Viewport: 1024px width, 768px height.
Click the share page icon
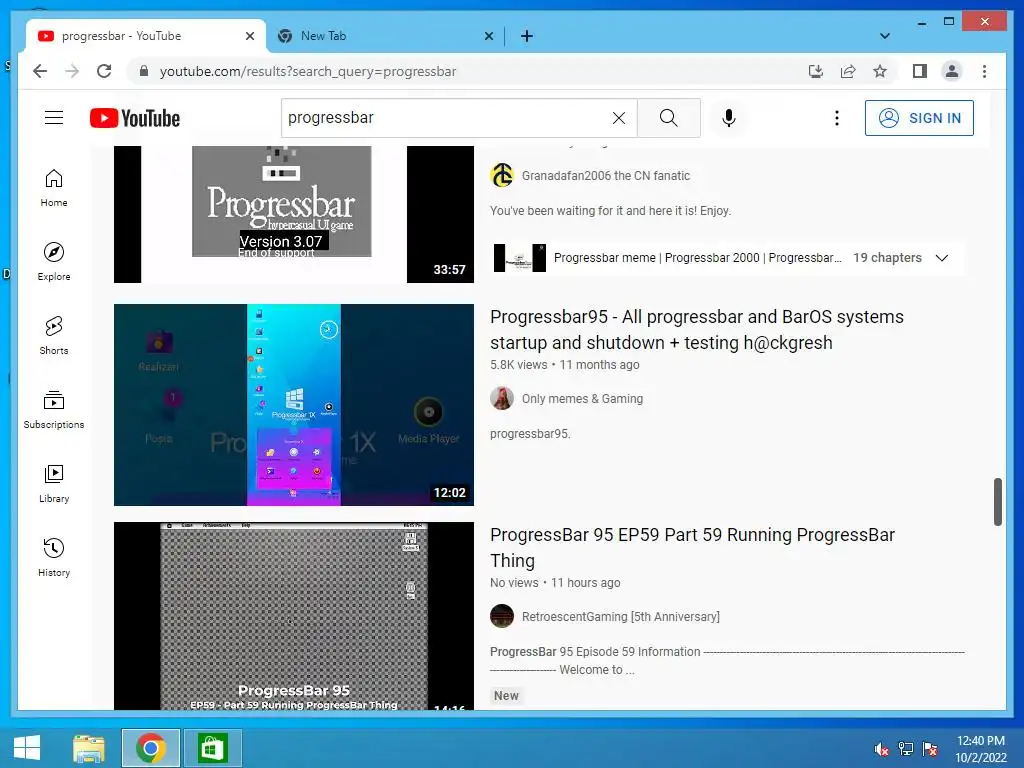[848, 71]
